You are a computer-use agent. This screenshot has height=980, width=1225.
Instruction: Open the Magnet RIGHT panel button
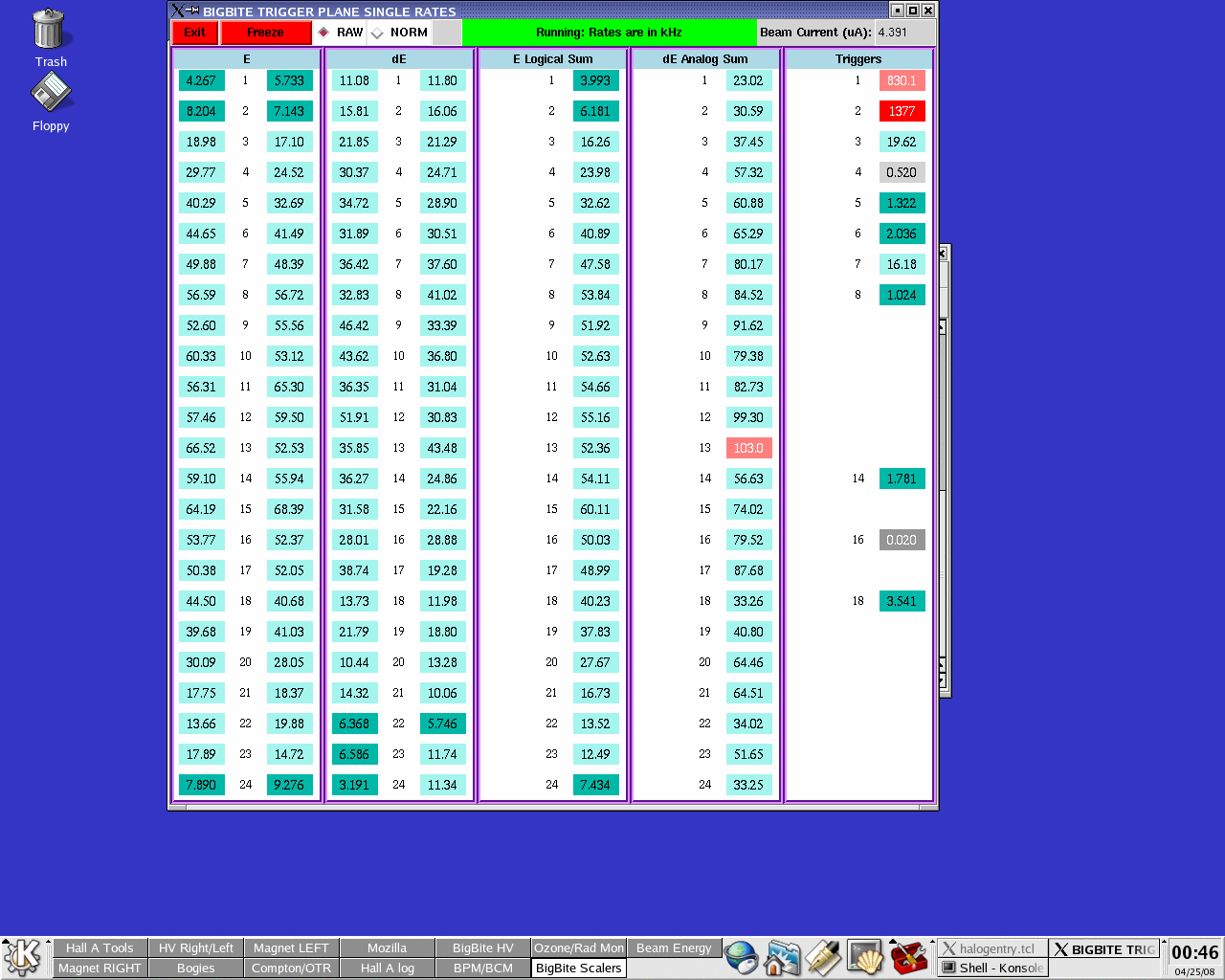[100, 969]
